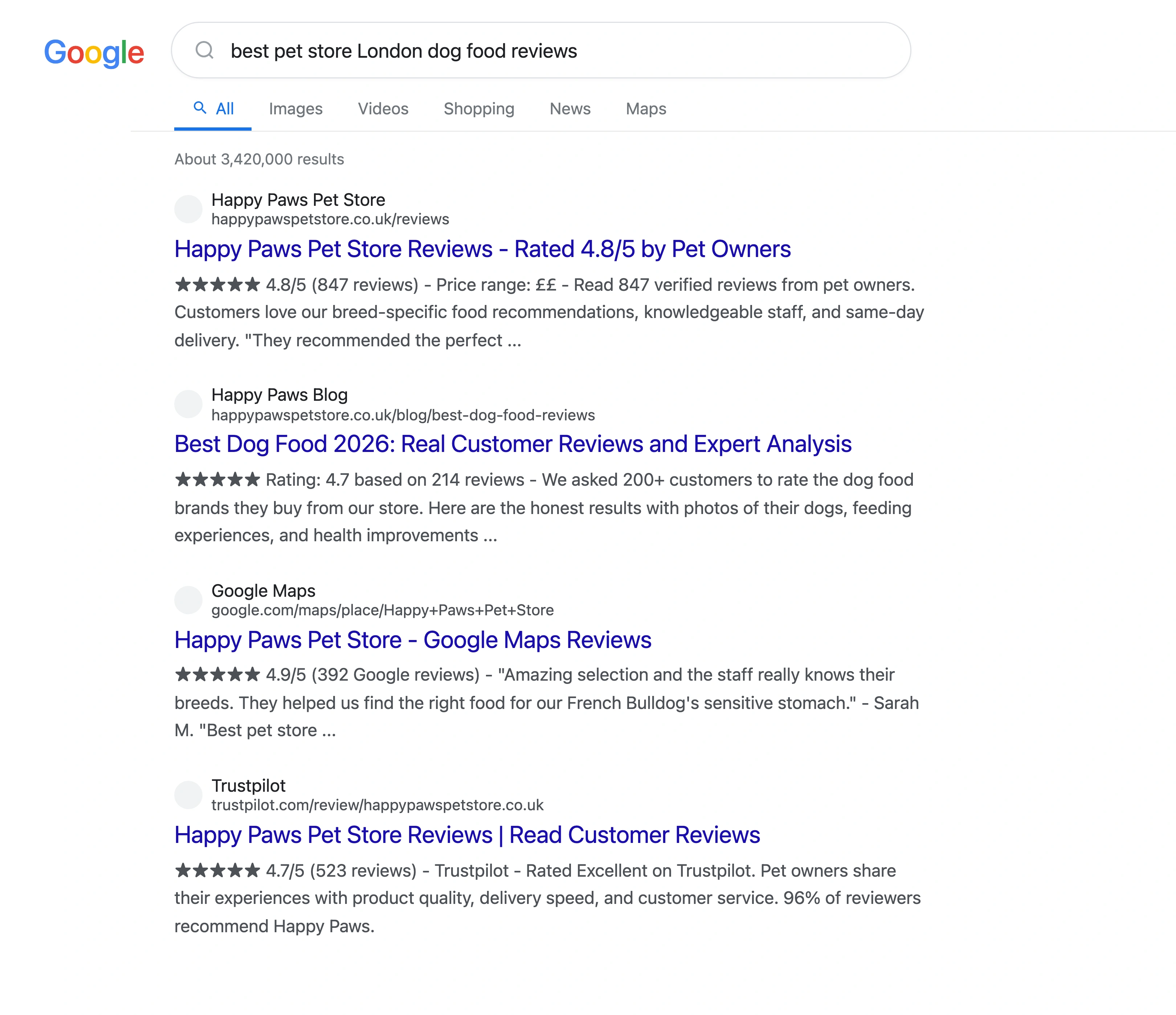
Task: Open the Trustpilot customer reviews page
Action: [467, 835]
